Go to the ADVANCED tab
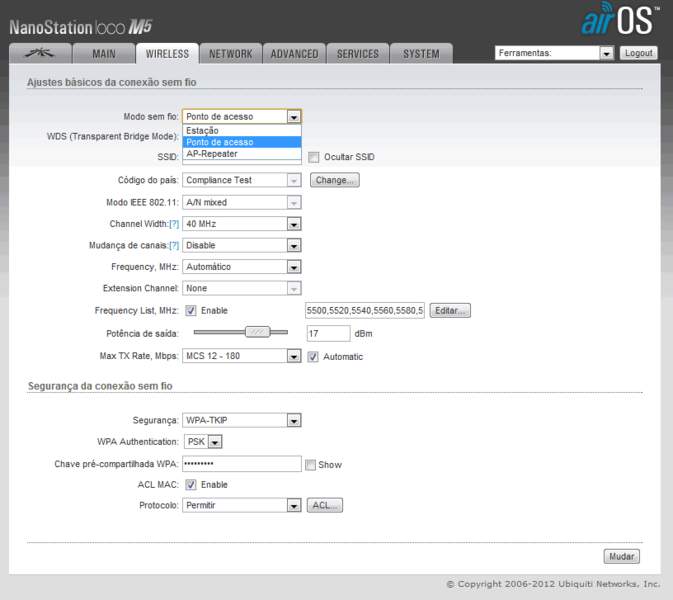This screenshot has height=600, width=673. tap(294, 53)
